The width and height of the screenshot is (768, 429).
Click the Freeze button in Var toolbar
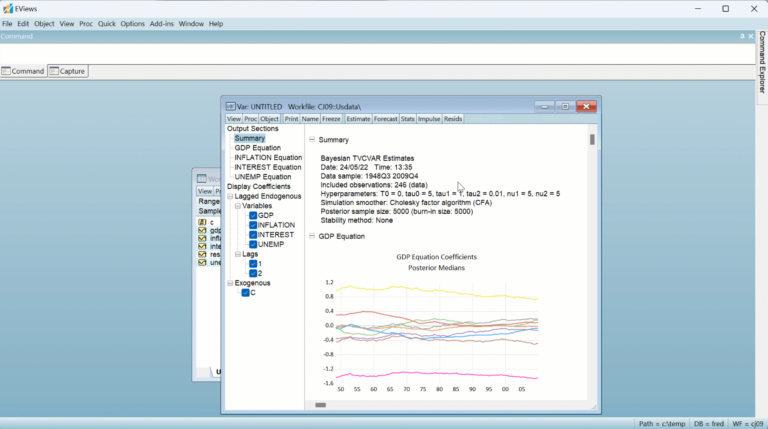[331, 119]
